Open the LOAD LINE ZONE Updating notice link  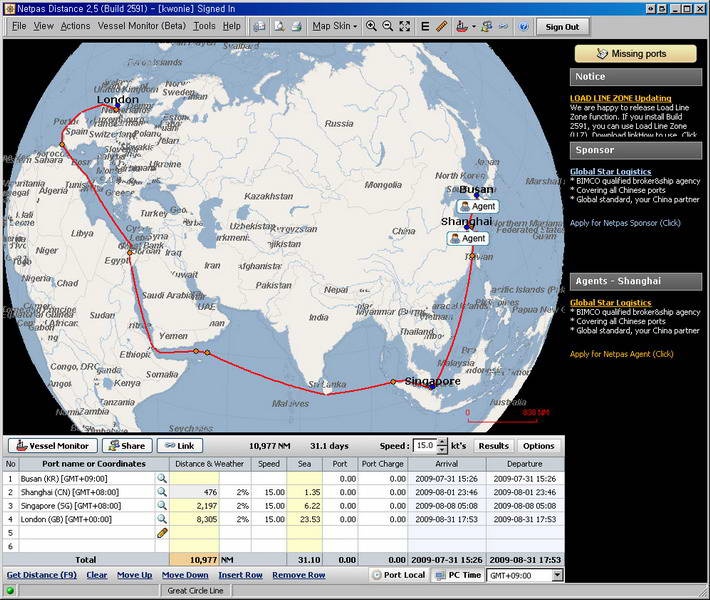click(x=620, y=98)
